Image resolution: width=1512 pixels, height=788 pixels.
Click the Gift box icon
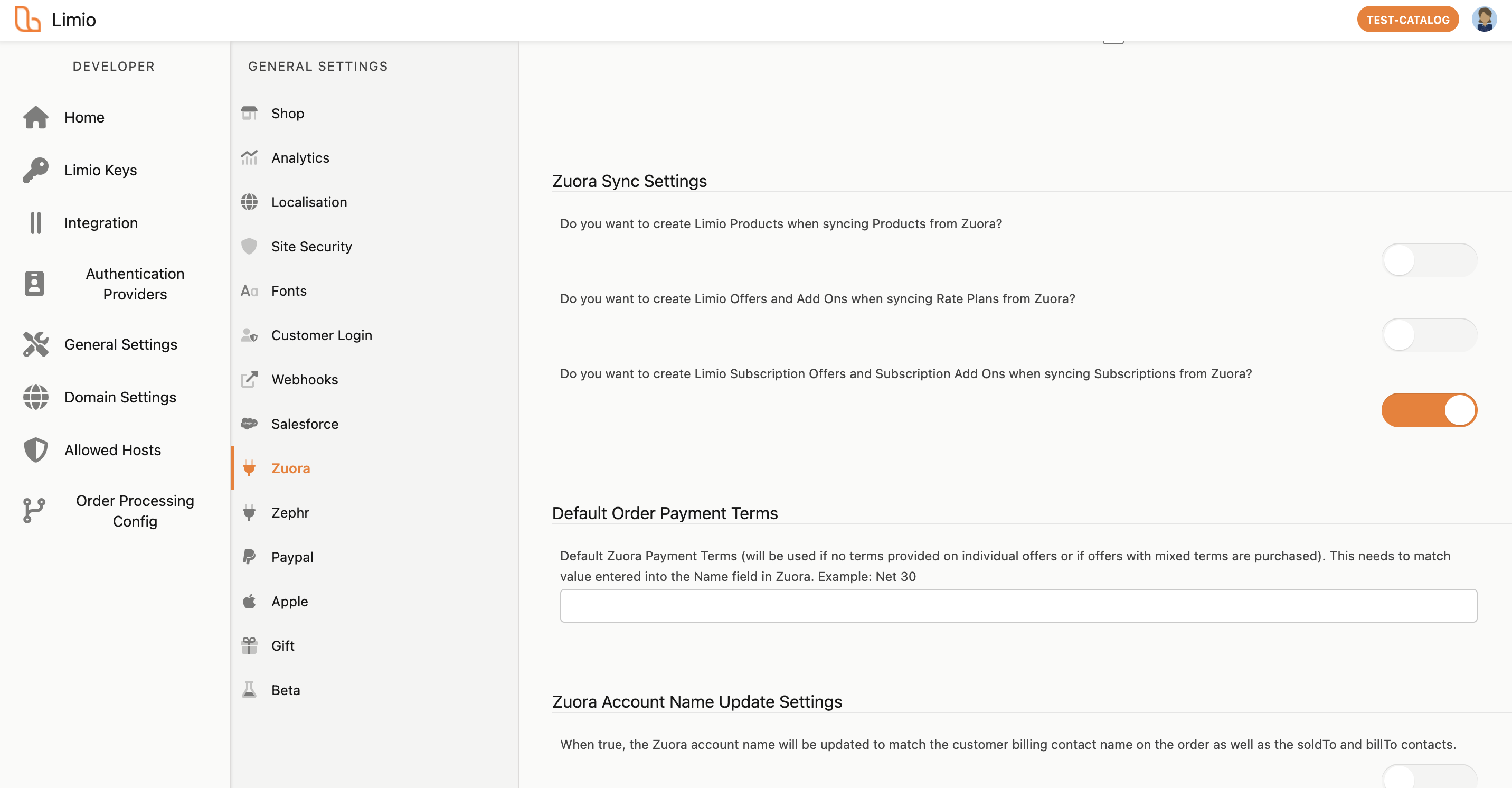250,645
